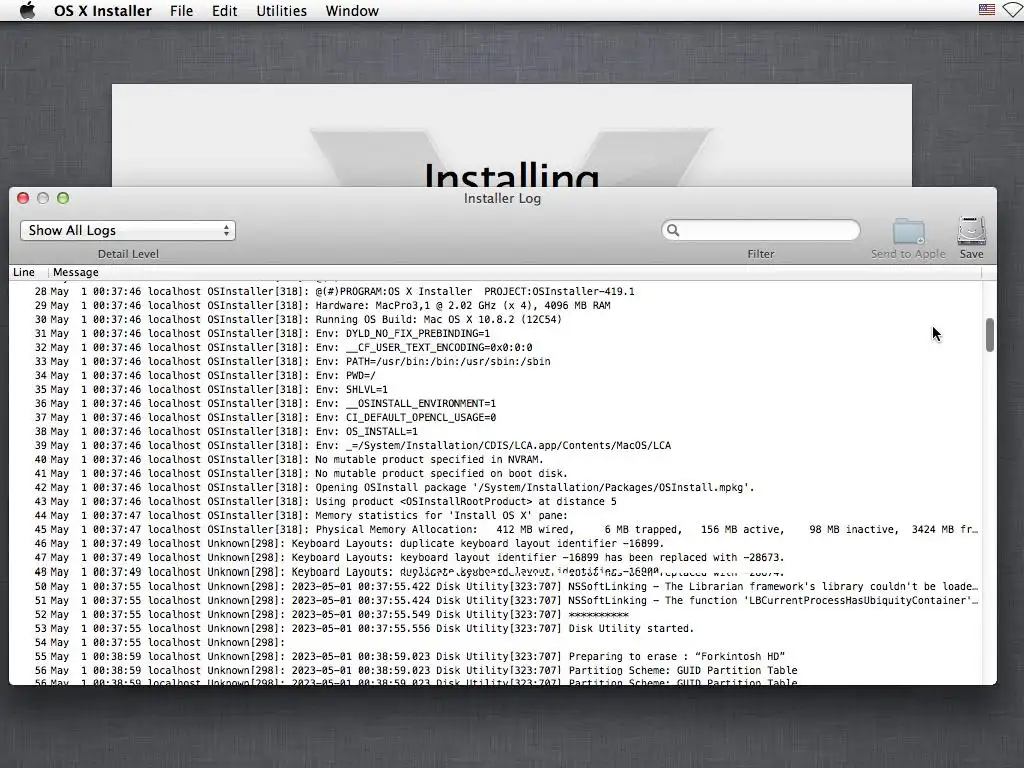
Task: Select line 50 Librarian framework's library message
Action: (x=495, y=586)
